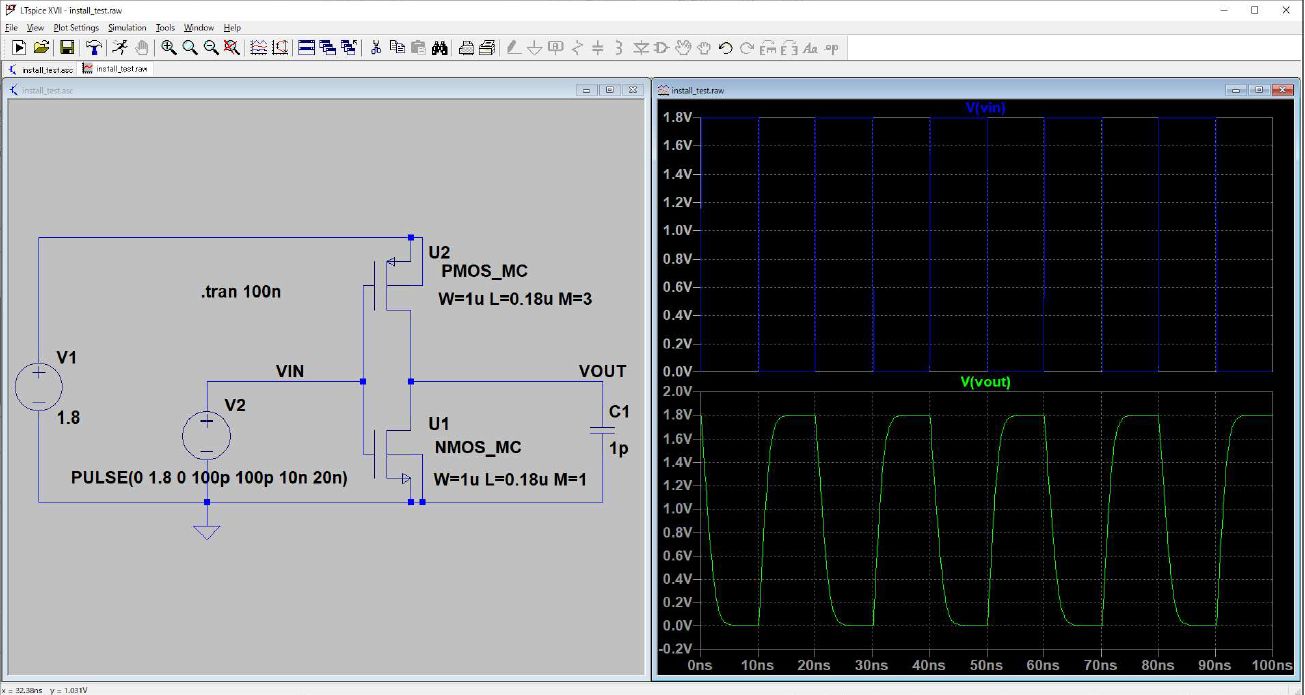Click the Paste clipboard icon
The image size is (1305, 695).
pos(418,47)
